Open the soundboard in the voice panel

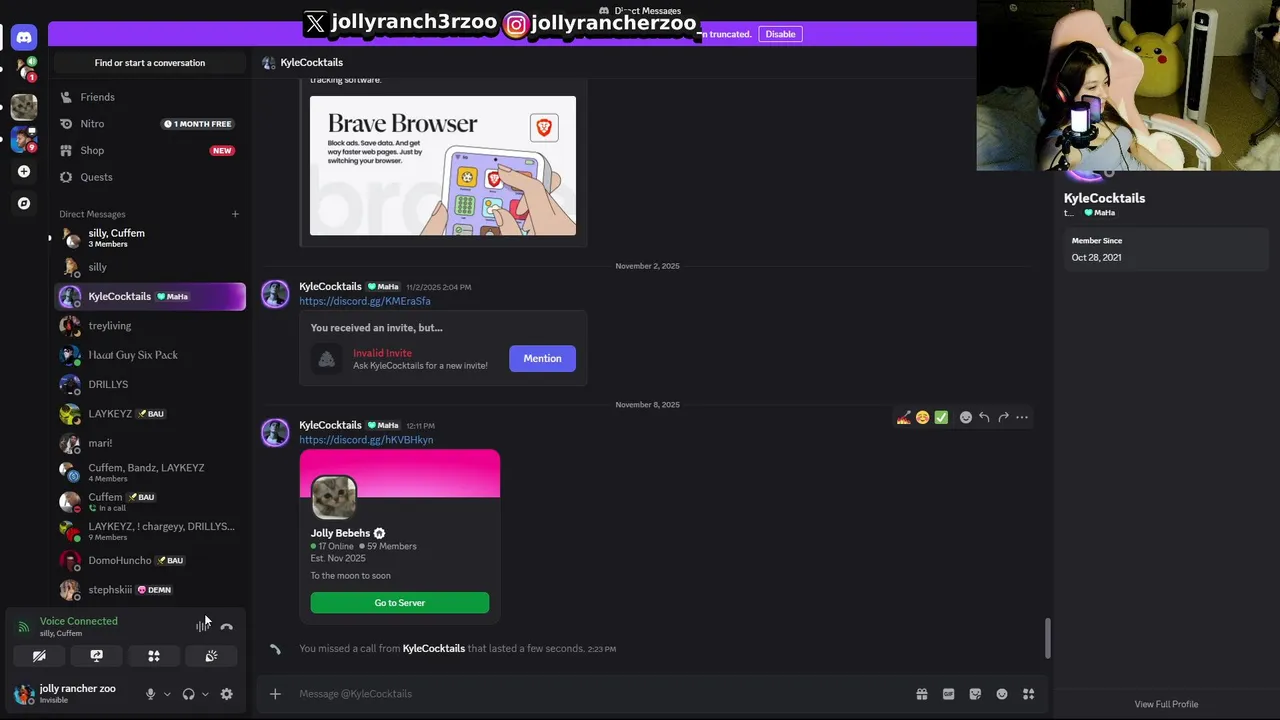[211, 656]
